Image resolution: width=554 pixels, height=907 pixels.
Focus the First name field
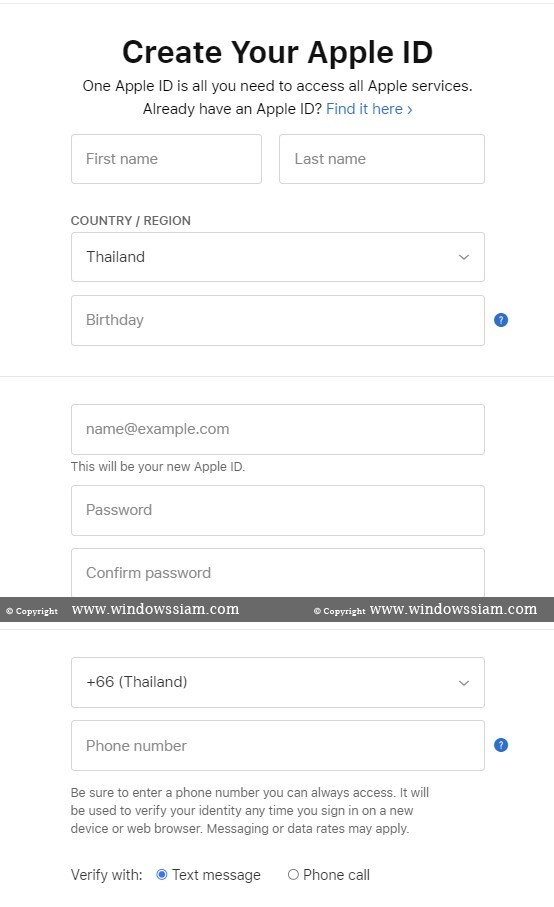tap(167, 159)
